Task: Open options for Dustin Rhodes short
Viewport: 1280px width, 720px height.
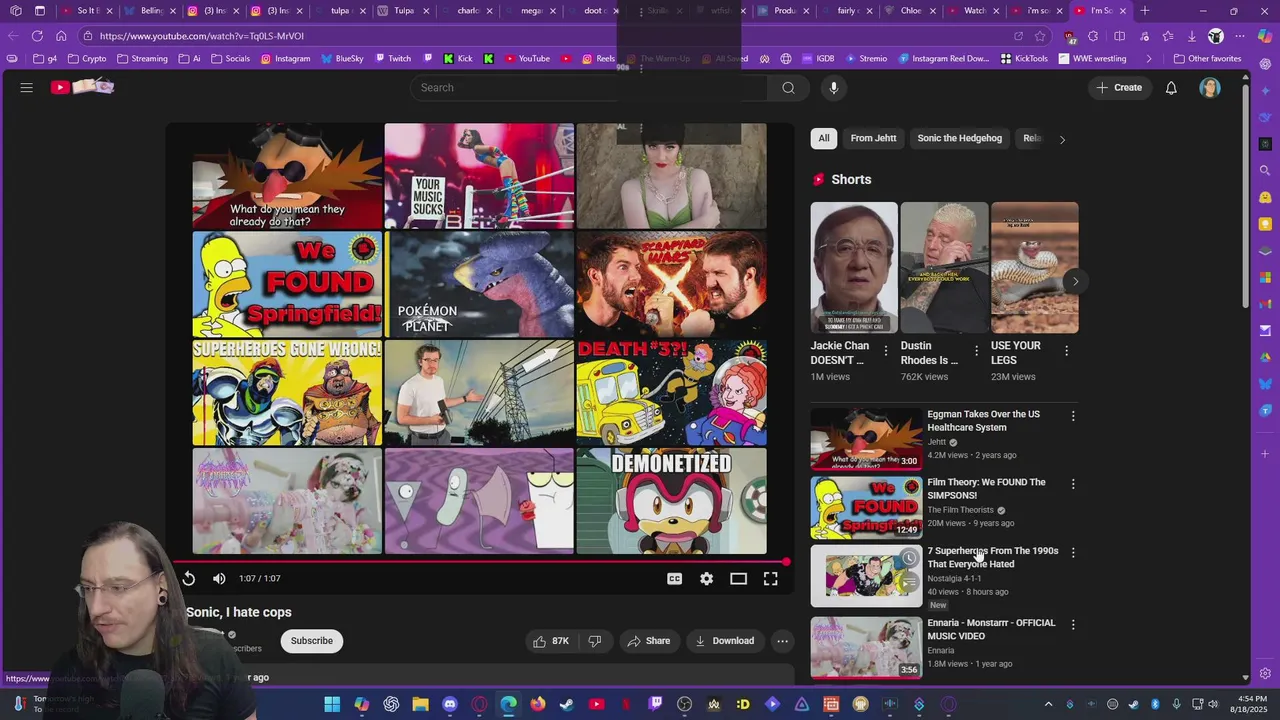Action: (x=976, y=351)
